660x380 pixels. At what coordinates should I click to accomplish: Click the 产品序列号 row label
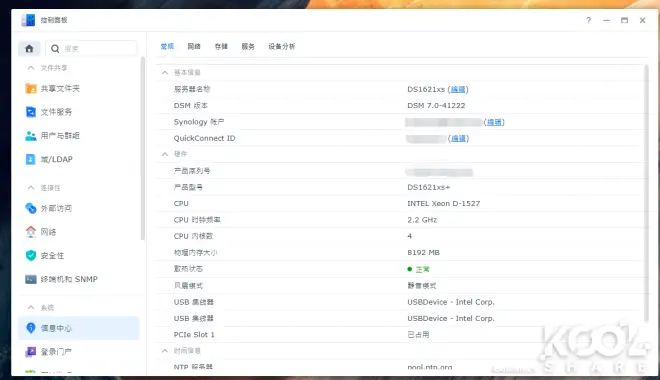click(192, 171)
